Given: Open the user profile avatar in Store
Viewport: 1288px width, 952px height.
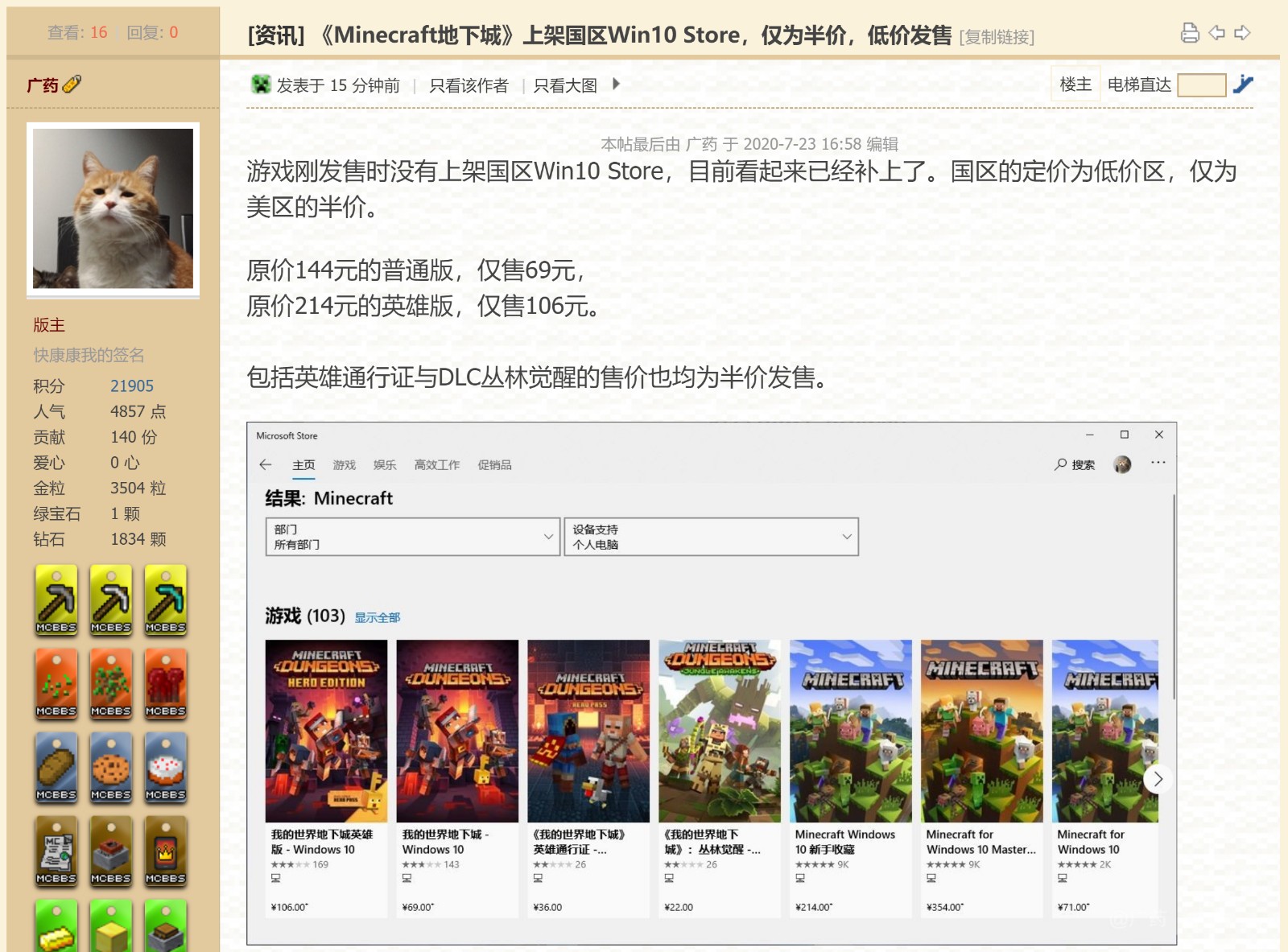Looking at the screenshot, I should [1122, 464].
